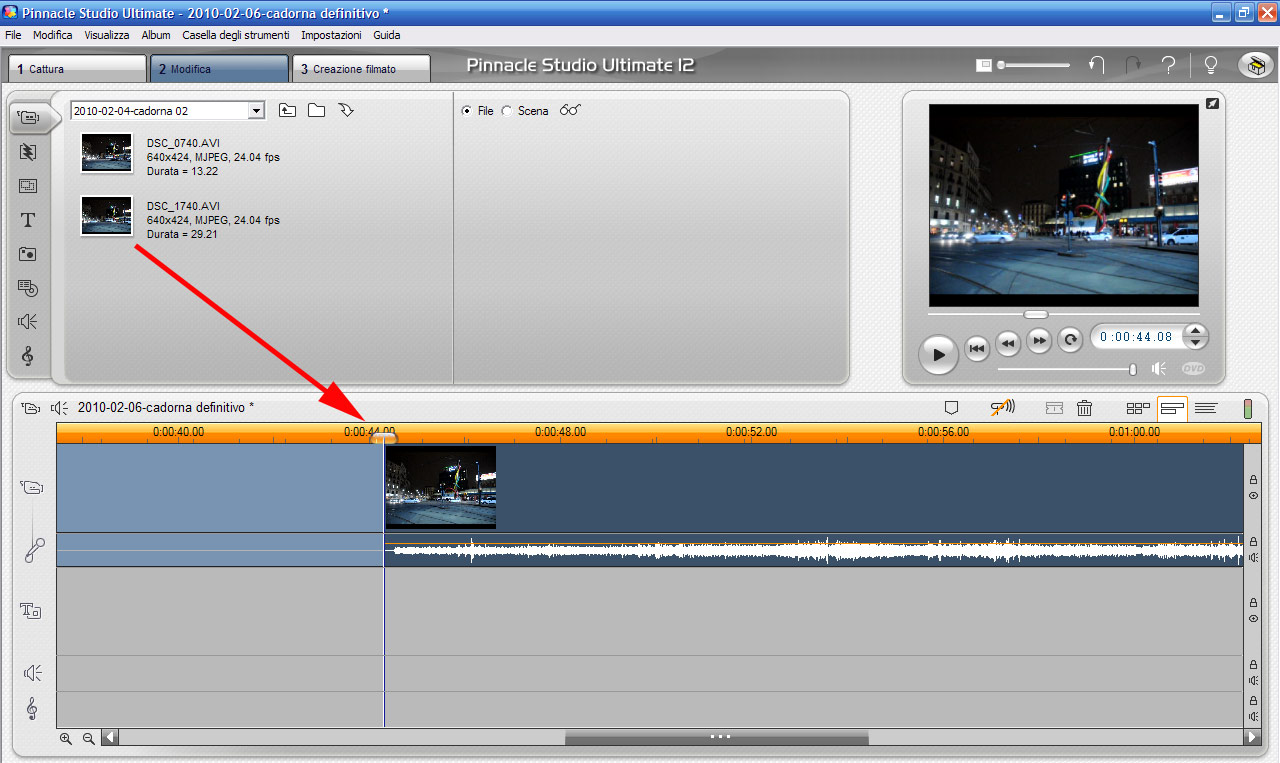Open the Modifica menu

tap(53, 35)
